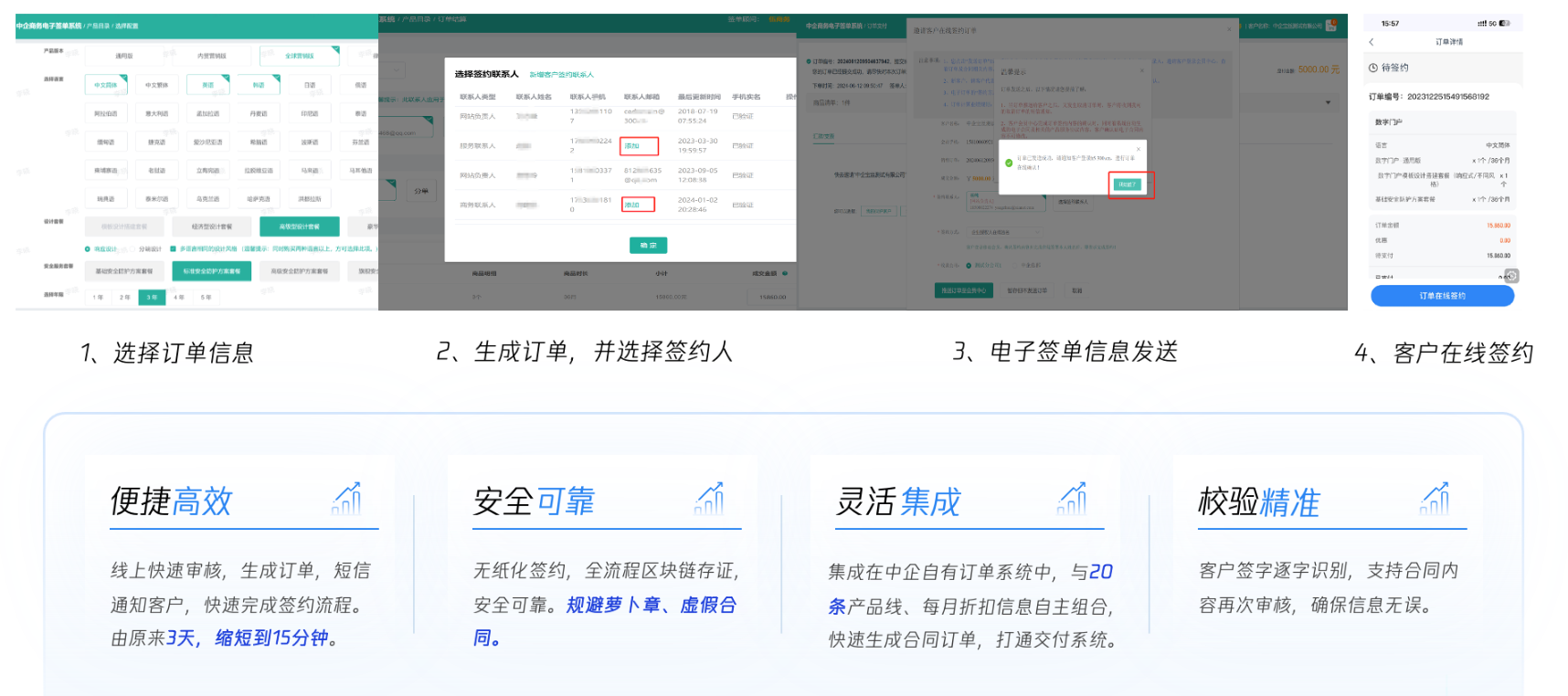Select the 响应设计 radio button

pyautogui.click(x=88, y=248)
